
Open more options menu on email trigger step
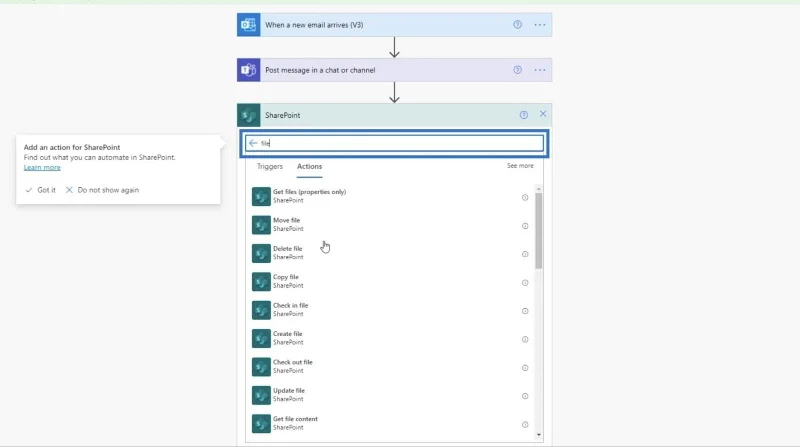(540, 24)
